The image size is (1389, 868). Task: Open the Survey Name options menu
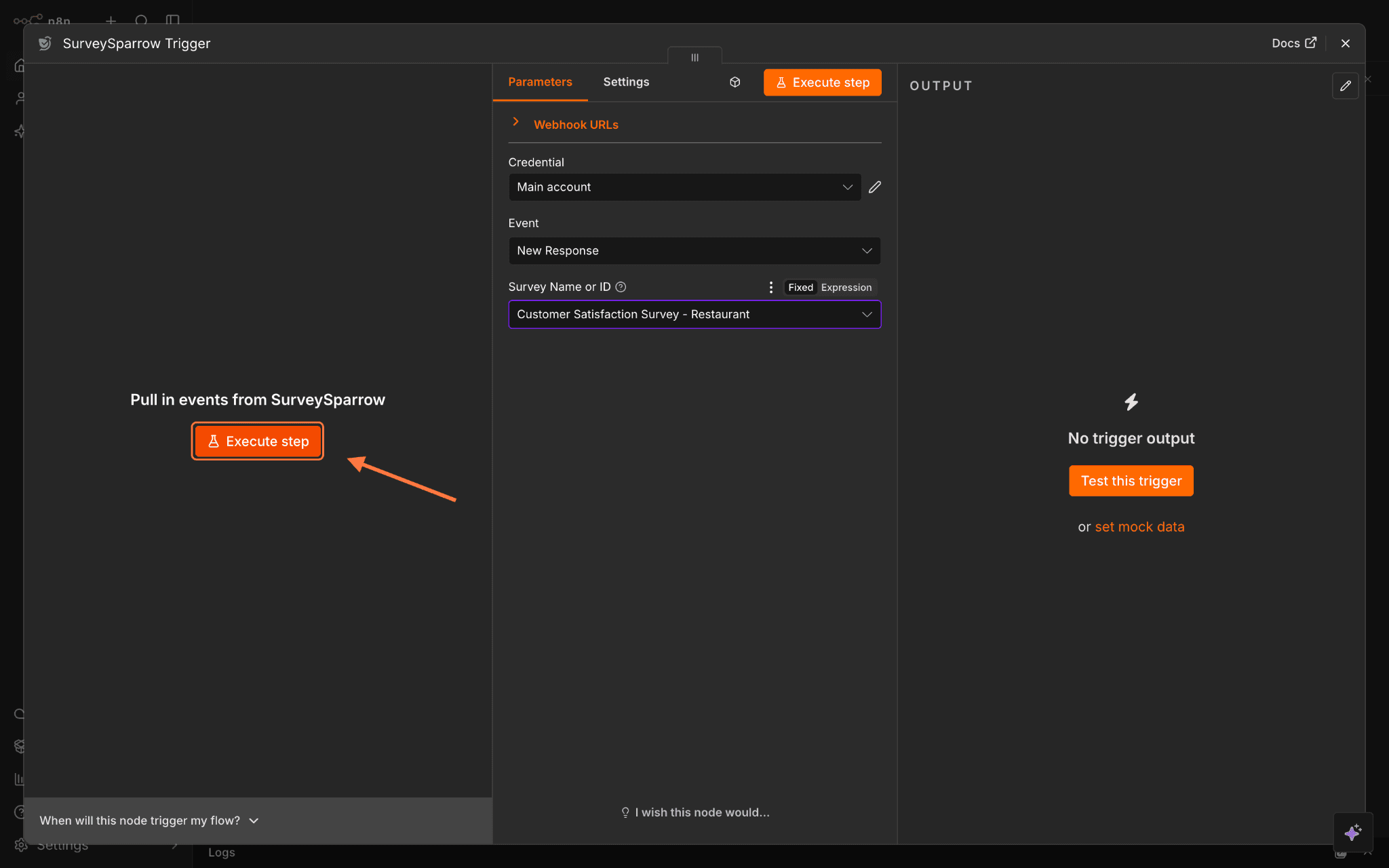pyautogui.click(x=771, y=288)
